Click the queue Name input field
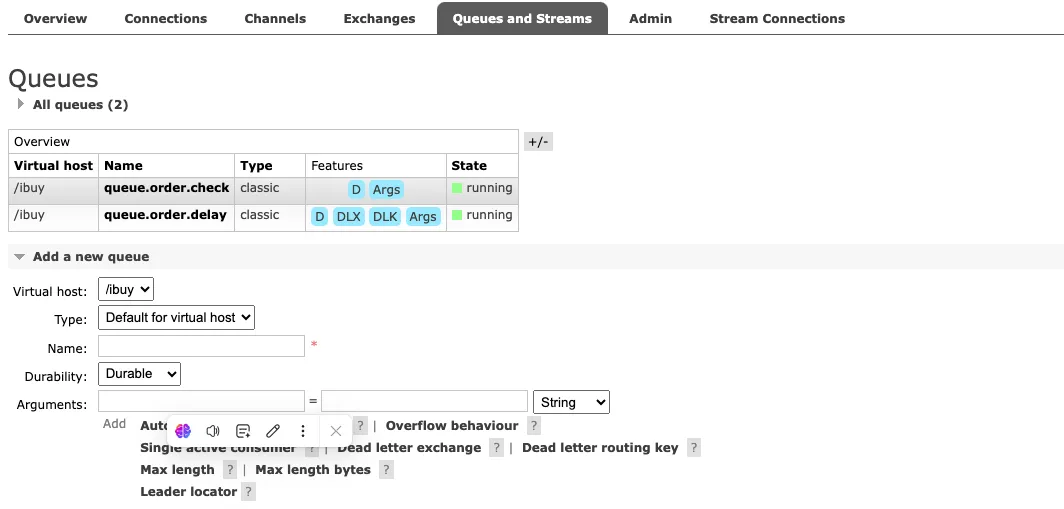This screenshot has height=509, width=1064. tap(201, 346)
